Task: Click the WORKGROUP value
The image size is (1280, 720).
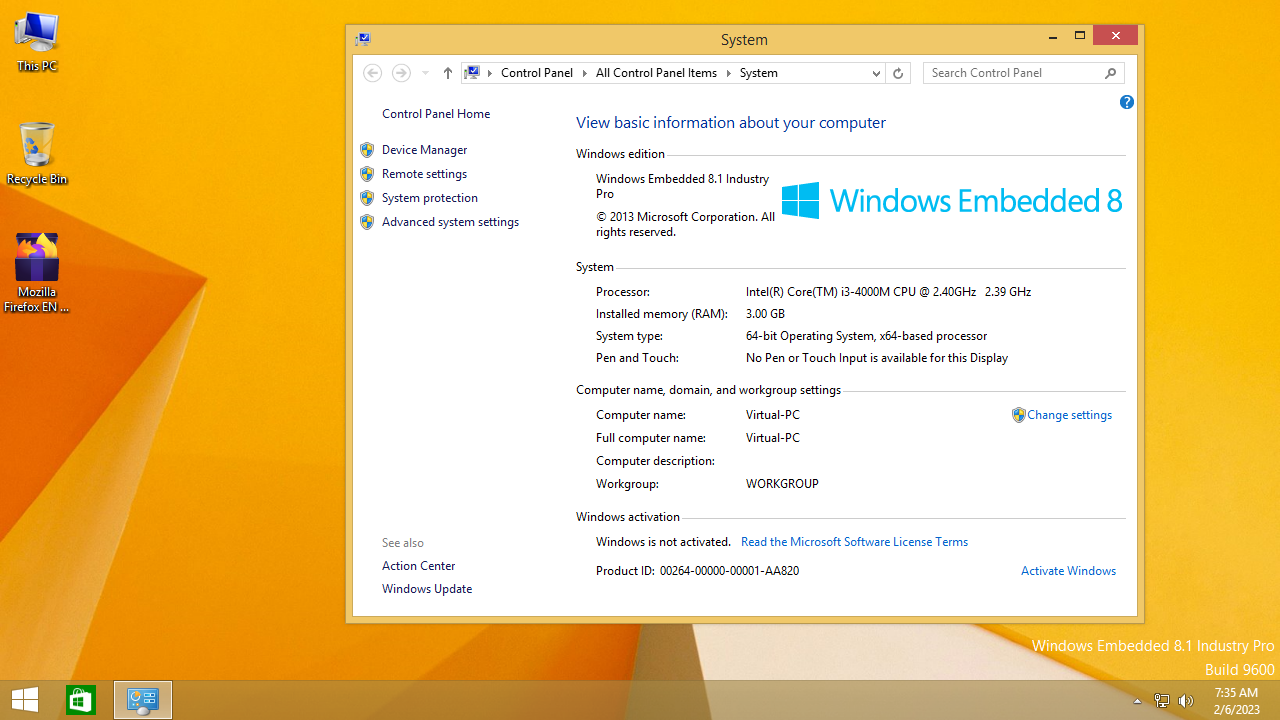Action: [x=782, y=484]
